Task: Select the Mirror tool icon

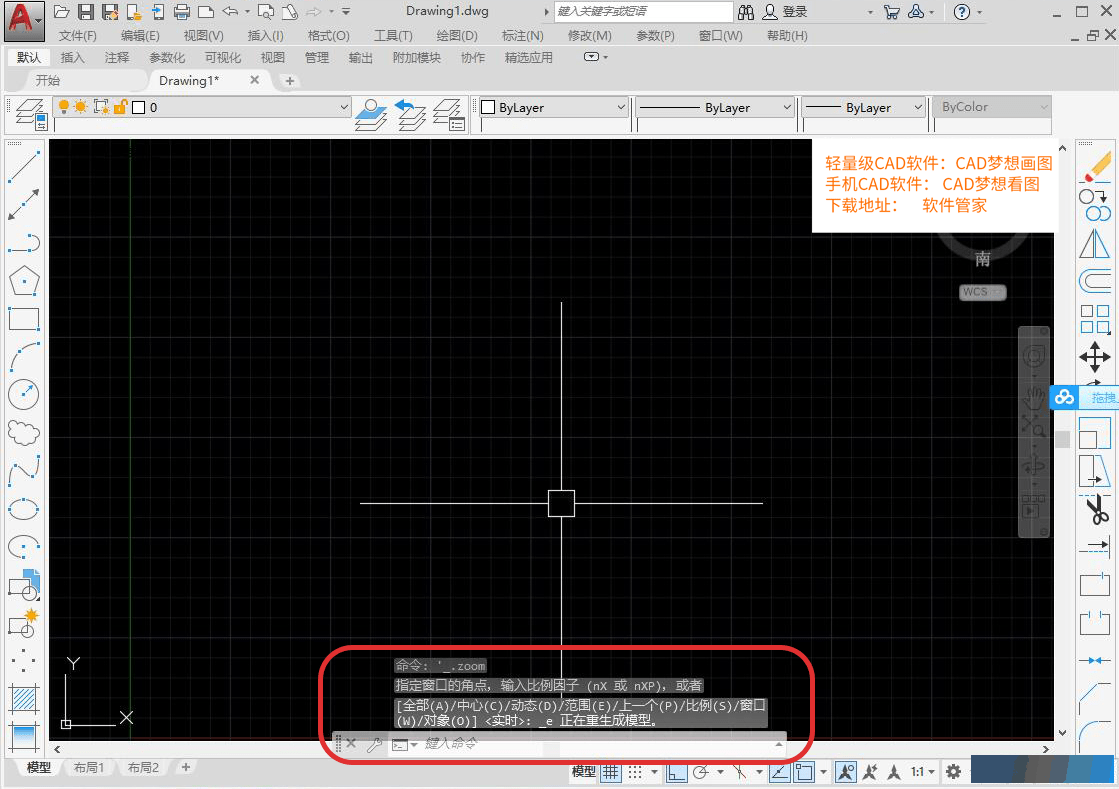Action: click(1095, 243)
